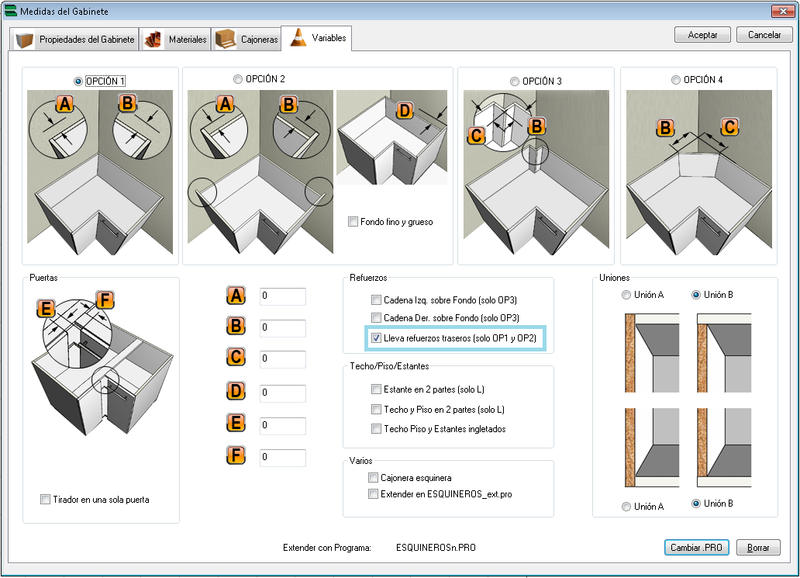
Task: Click the orange B icon beside input
Action: pos(236,325)
